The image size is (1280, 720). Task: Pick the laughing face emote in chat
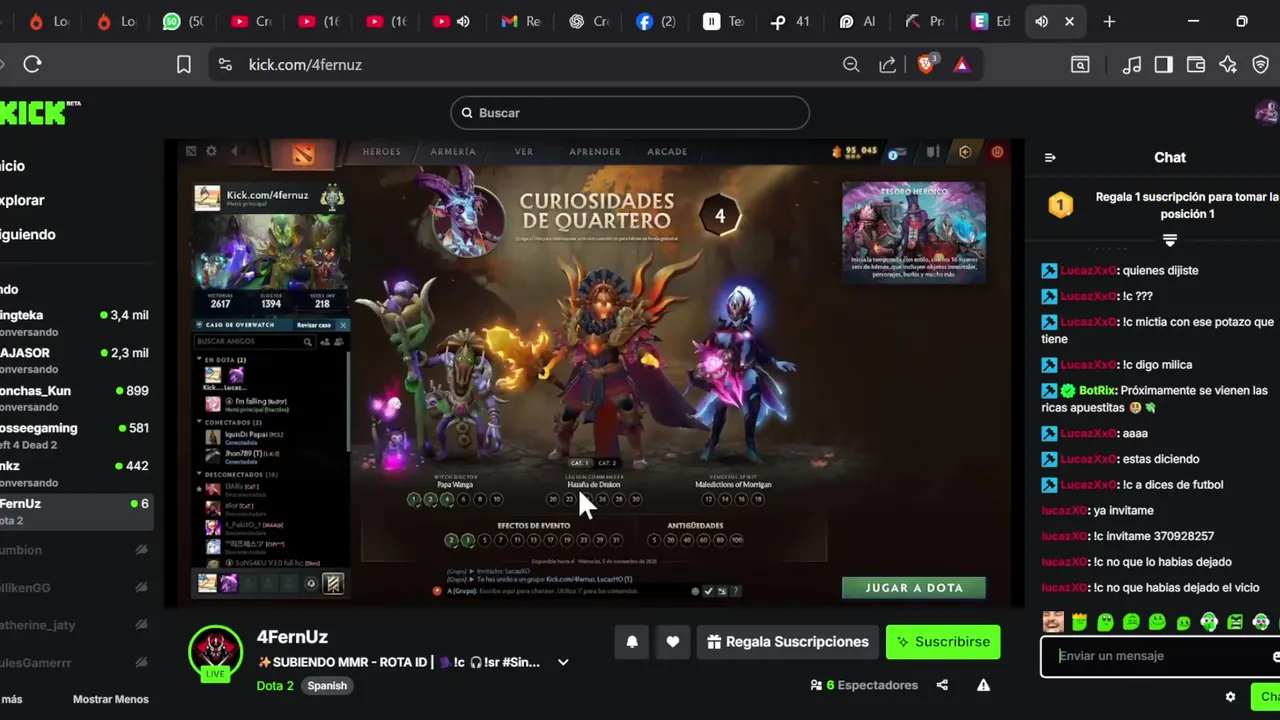point(1053,622)
